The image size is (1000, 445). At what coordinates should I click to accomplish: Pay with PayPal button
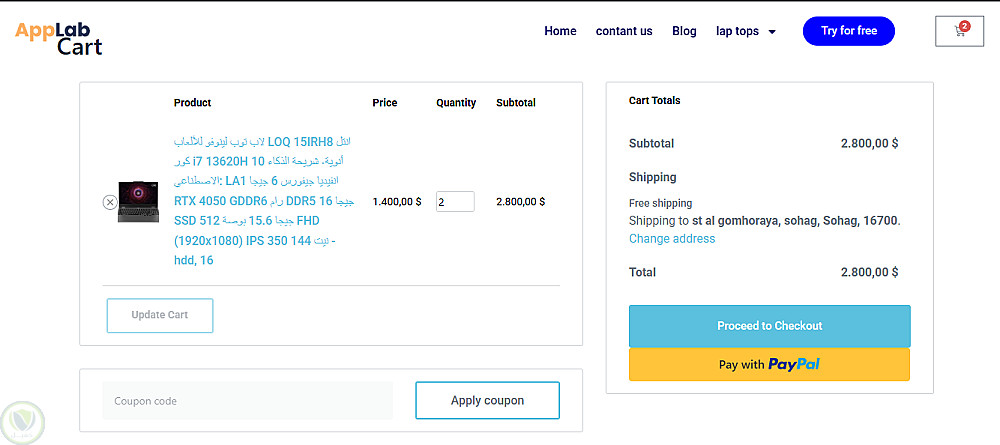click(769, 365)
